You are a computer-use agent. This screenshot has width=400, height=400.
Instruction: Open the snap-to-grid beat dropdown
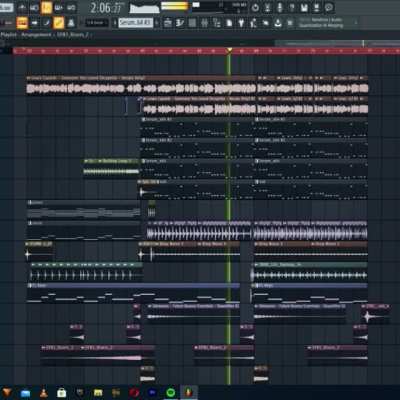pyautogui.click(x=96, y=23)
